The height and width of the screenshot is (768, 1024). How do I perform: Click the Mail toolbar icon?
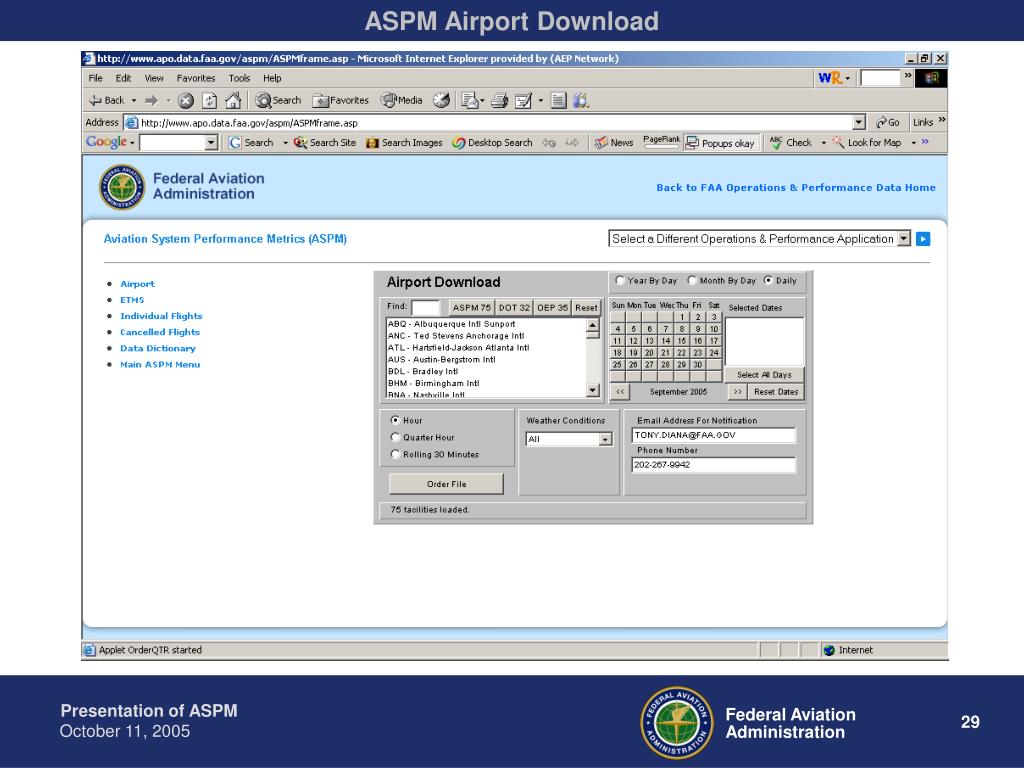[469, 101]
